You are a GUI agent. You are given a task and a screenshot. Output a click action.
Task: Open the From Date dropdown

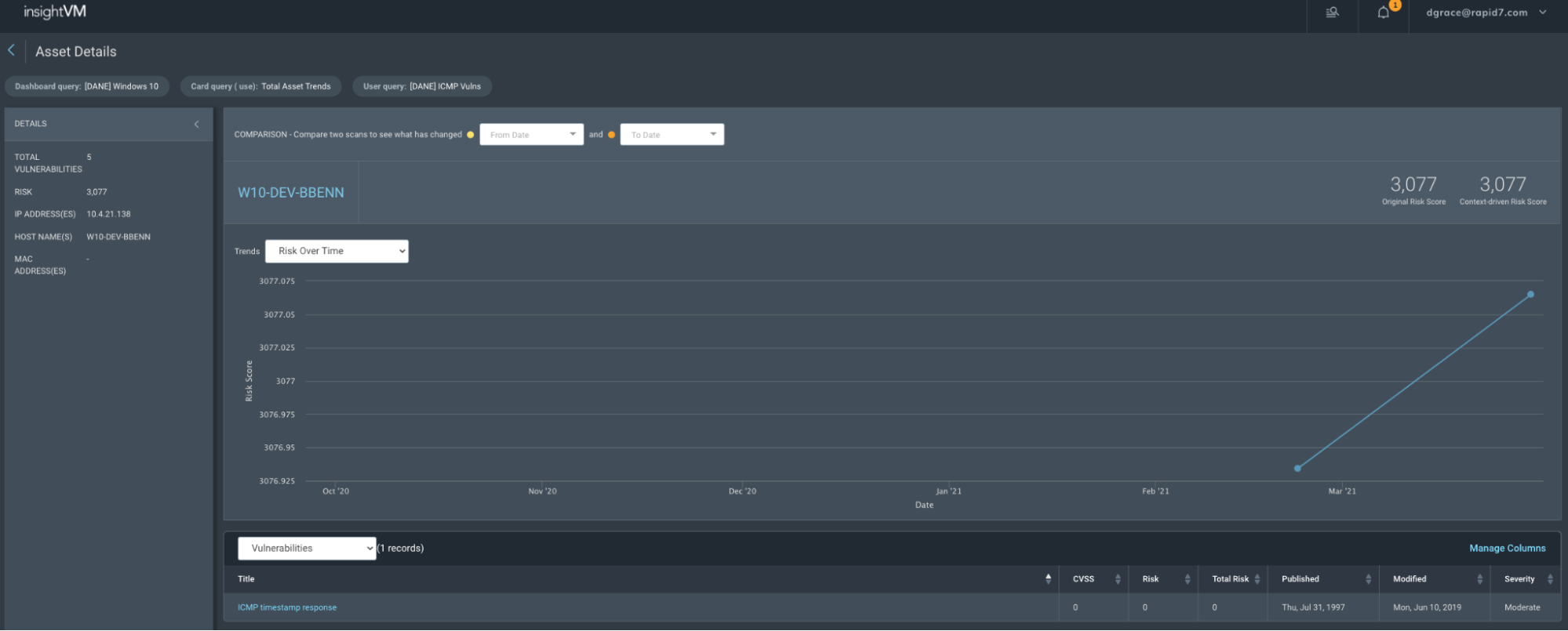pyautogui.click(x=531, y=135)
